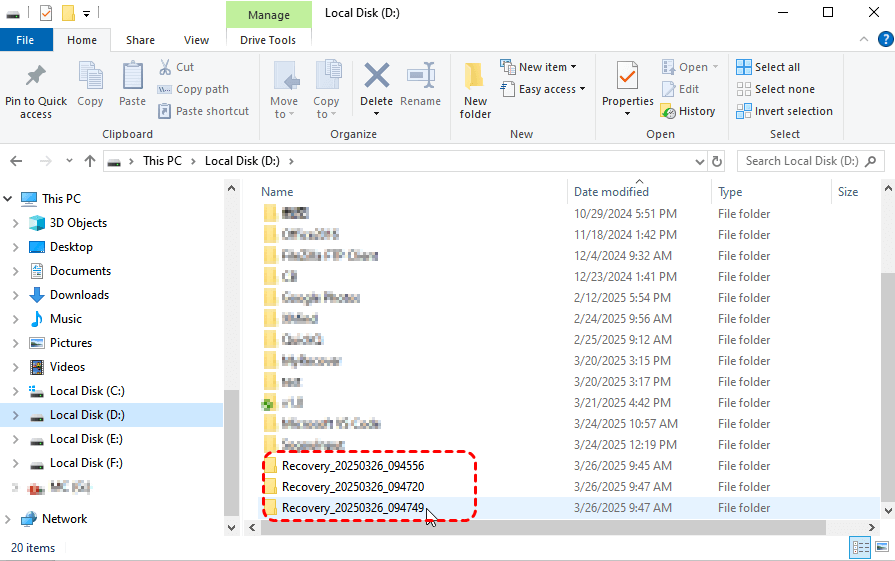
Task: Click the vertical scrollbar in file list
Action: 887,350
